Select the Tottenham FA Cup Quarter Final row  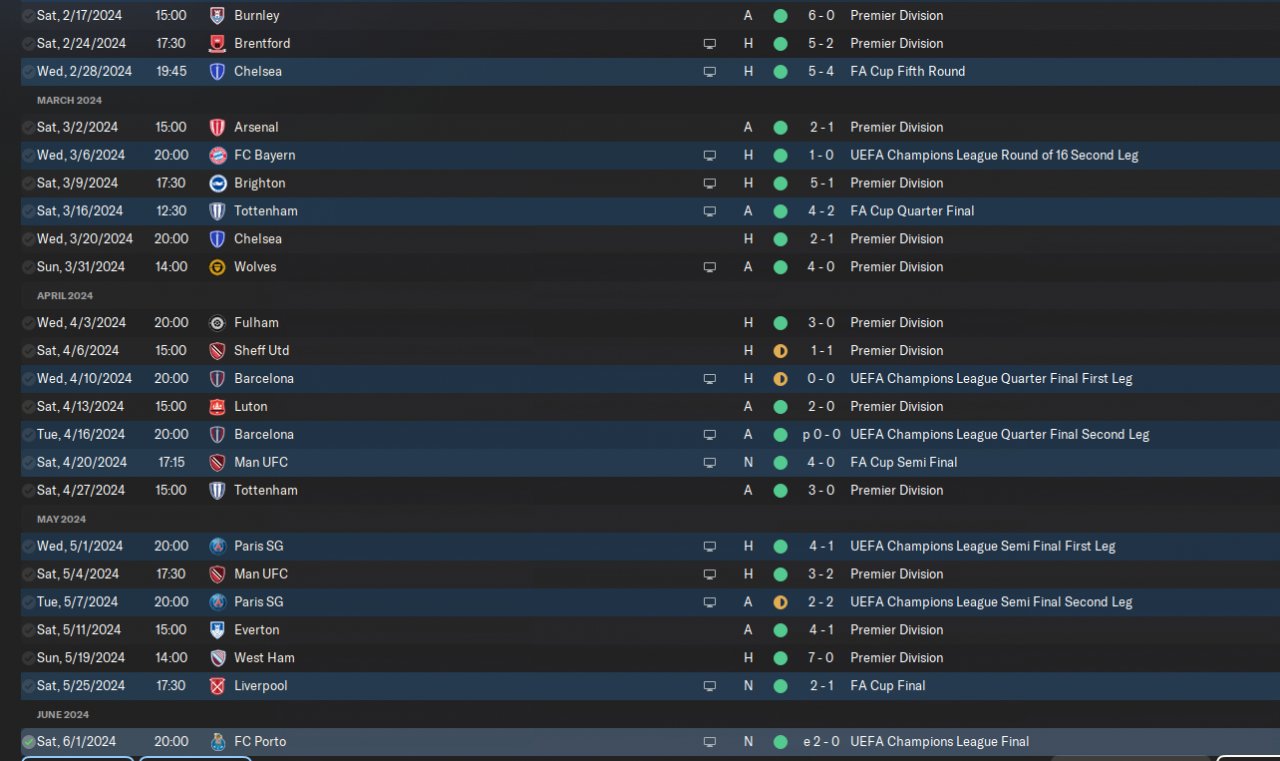pyautogui.click(x=650, y=211)
